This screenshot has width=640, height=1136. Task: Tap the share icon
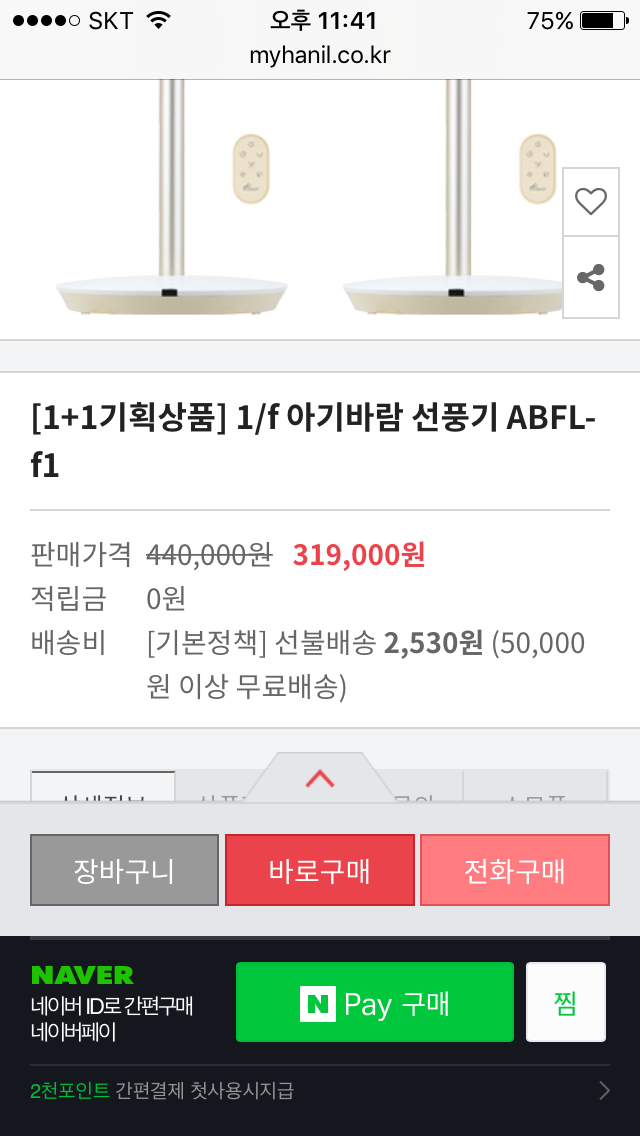591,278
